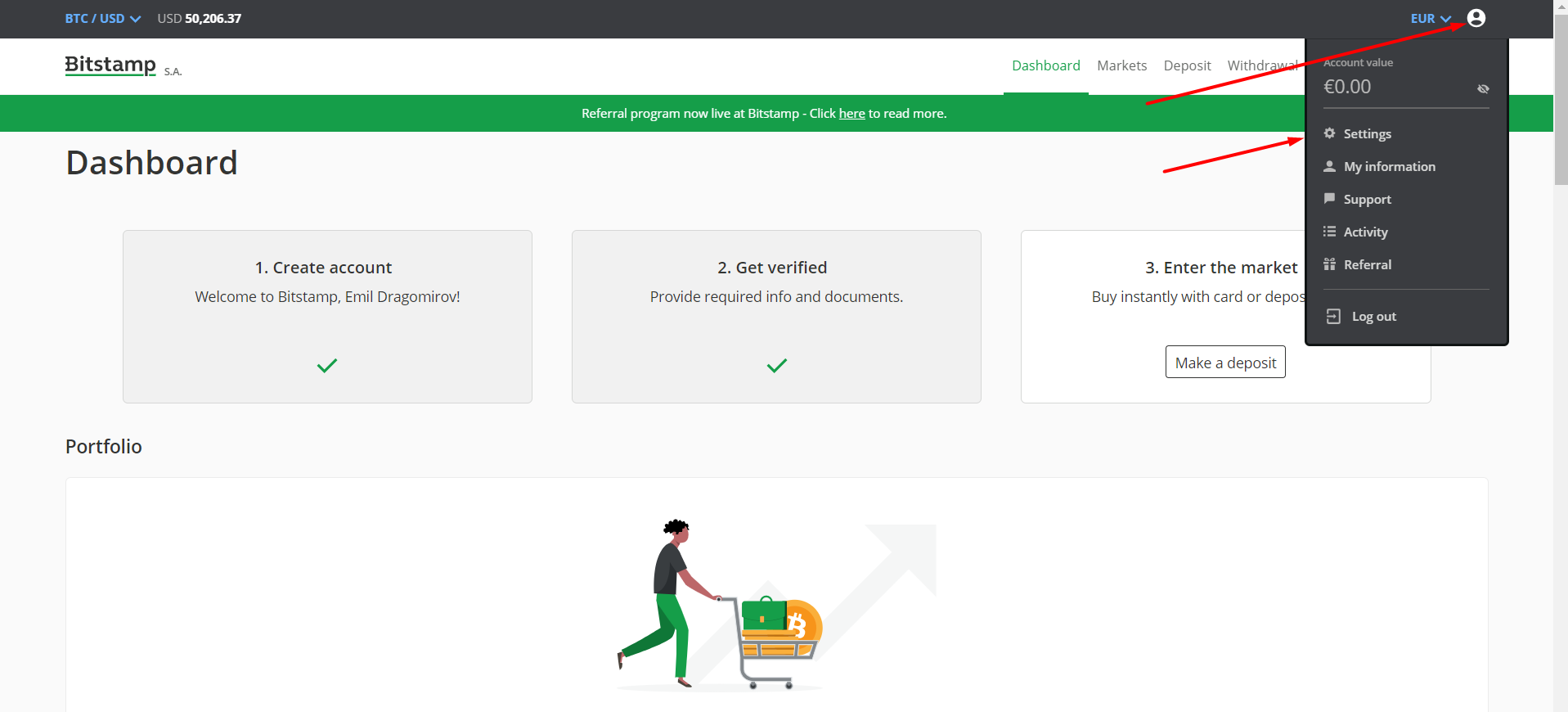Click the €0.00 account value

1347,87
